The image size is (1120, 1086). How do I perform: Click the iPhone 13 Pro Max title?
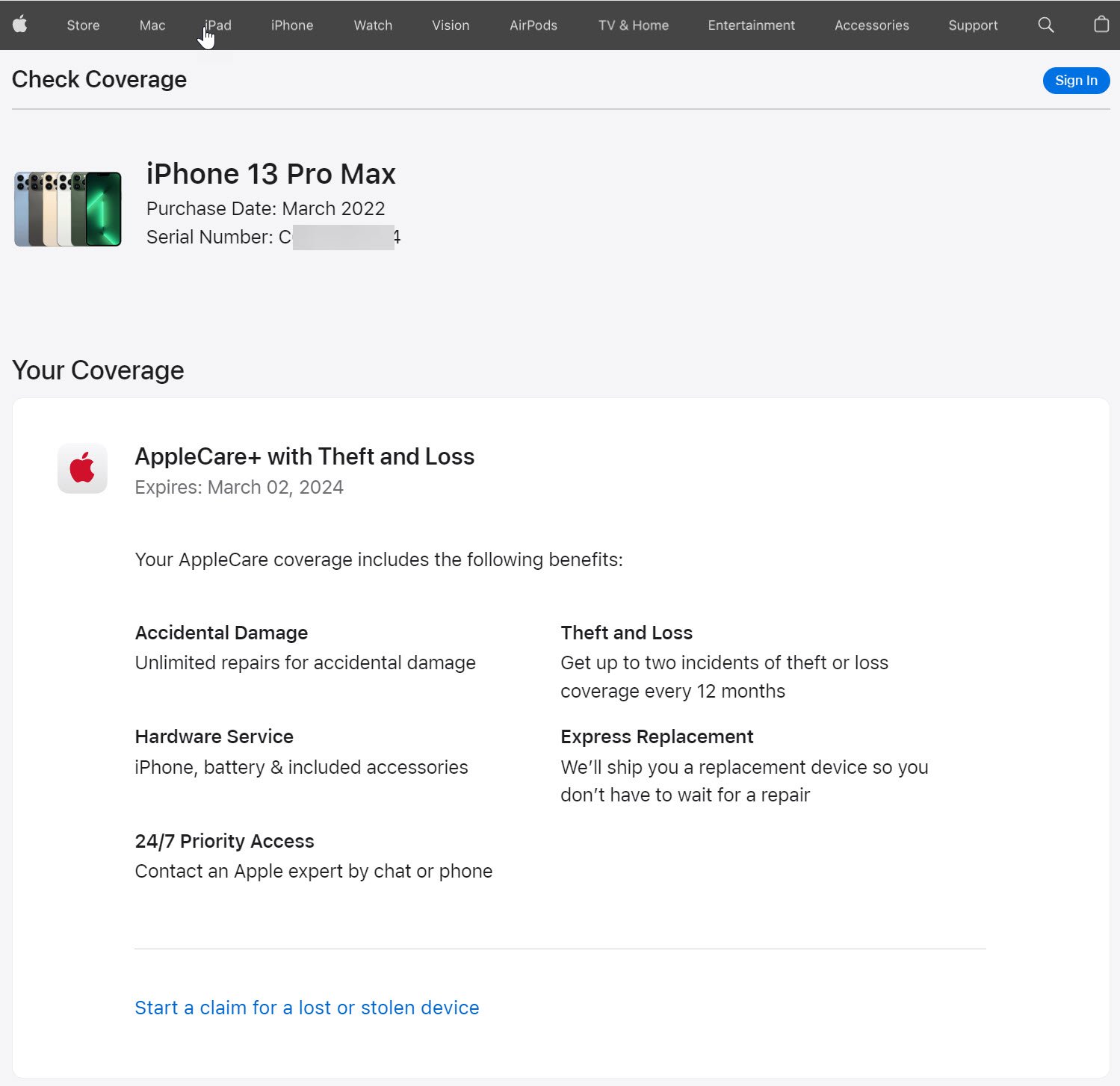[x=271, y=174]
